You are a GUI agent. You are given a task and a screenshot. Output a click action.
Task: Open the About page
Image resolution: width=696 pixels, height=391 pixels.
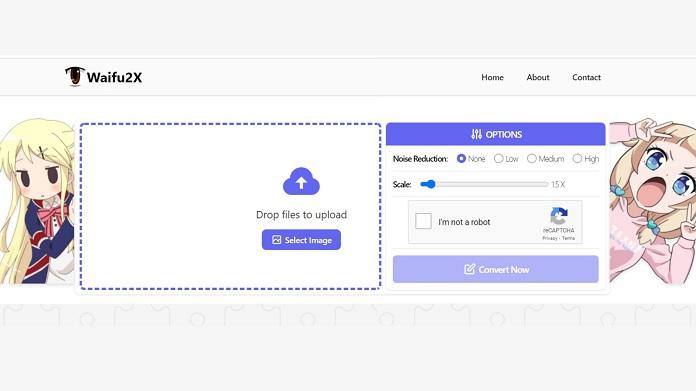[x=538, y=77]
